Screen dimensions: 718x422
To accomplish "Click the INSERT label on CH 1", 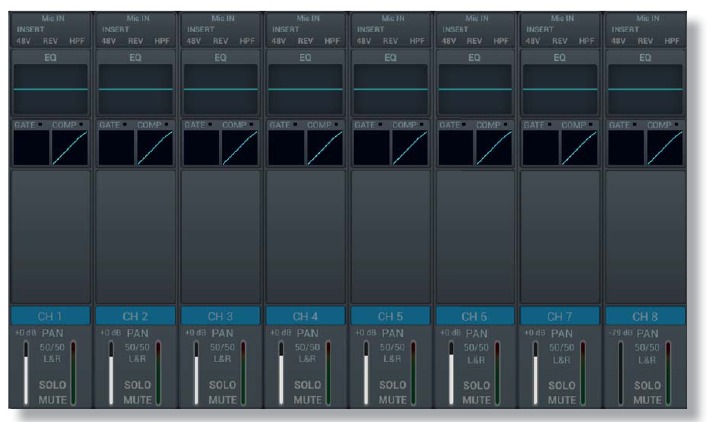I will (x=30, y=29).
